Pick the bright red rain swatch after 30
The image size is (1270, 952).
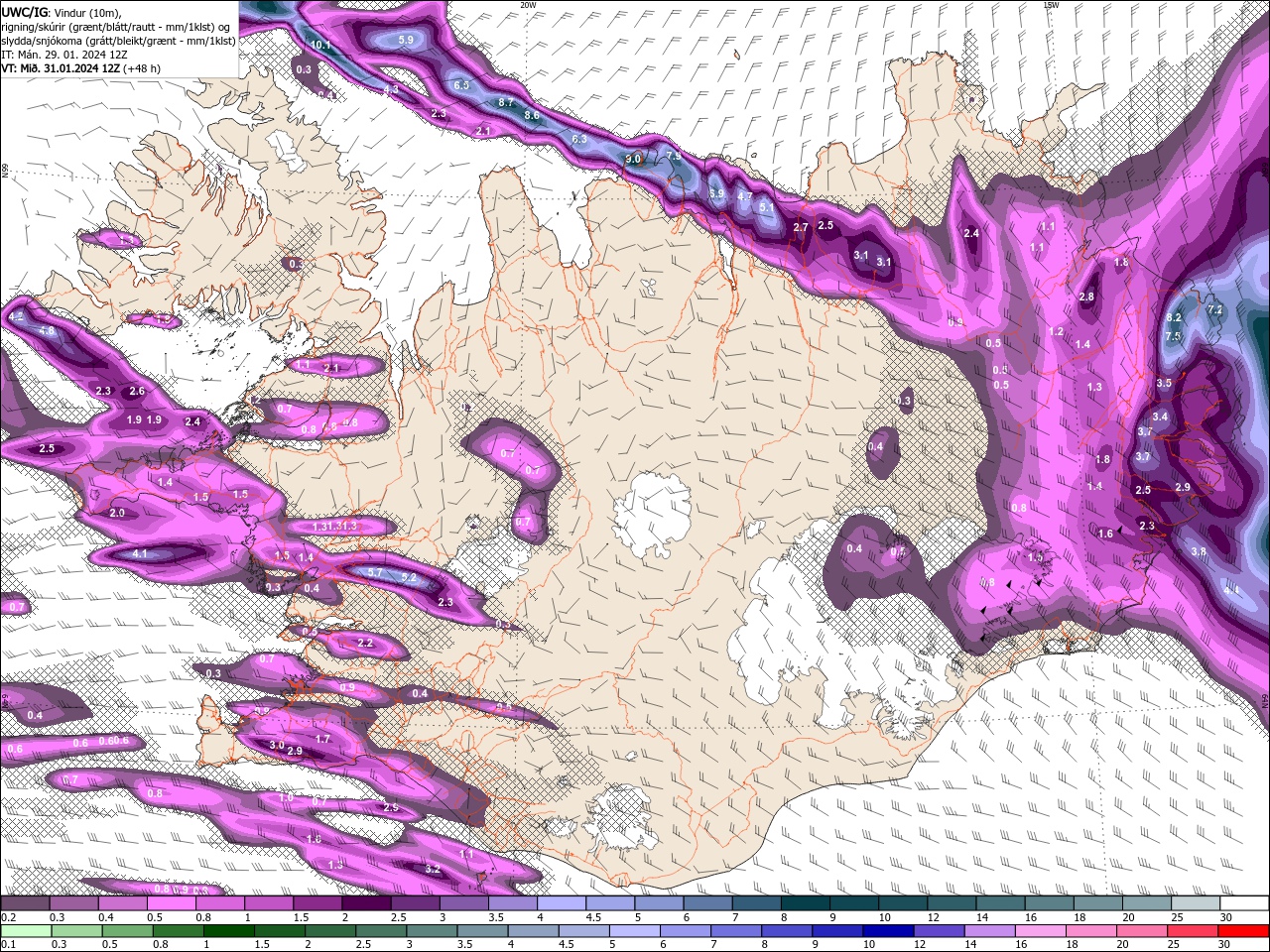click(x=1243, y=930)
